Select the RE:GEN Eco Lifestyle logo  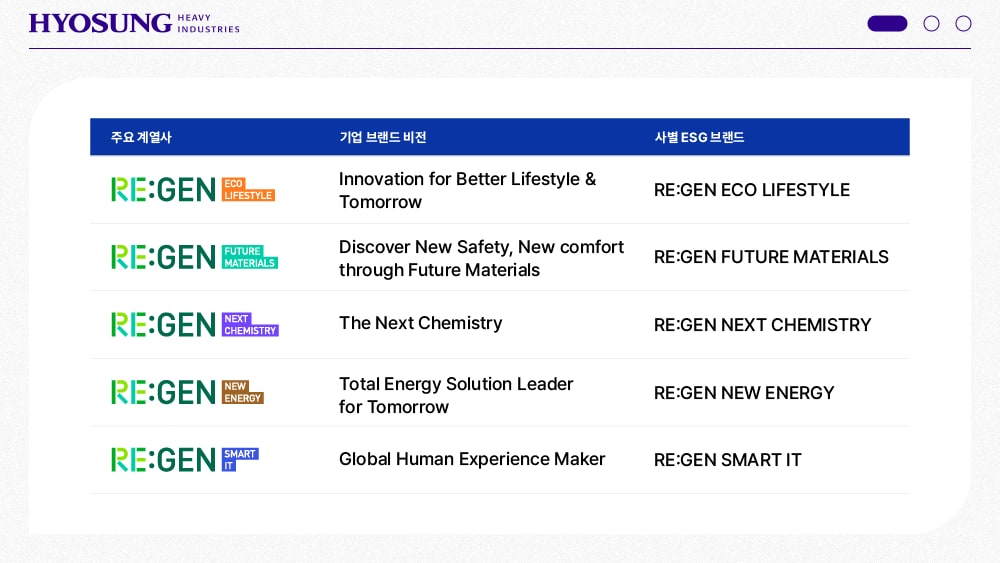193,189
